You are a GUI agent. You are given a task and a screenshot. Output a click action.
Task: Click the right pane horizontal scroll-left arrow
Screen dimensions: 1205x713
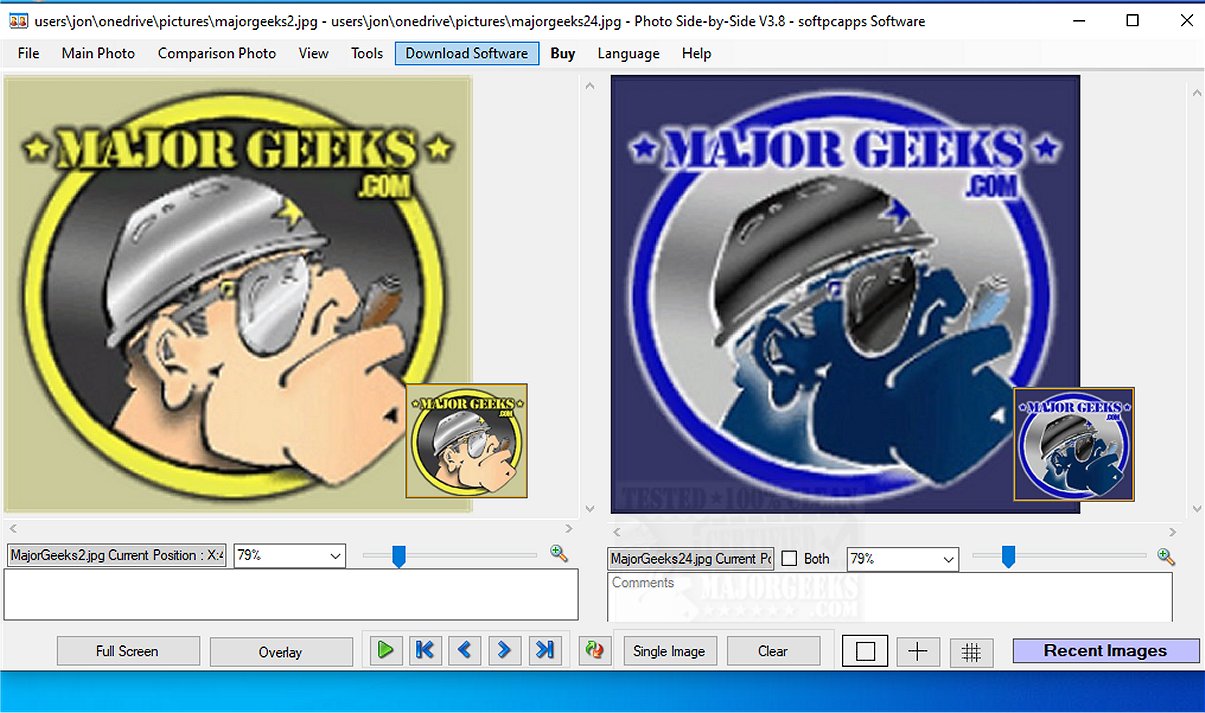(617, 532)
